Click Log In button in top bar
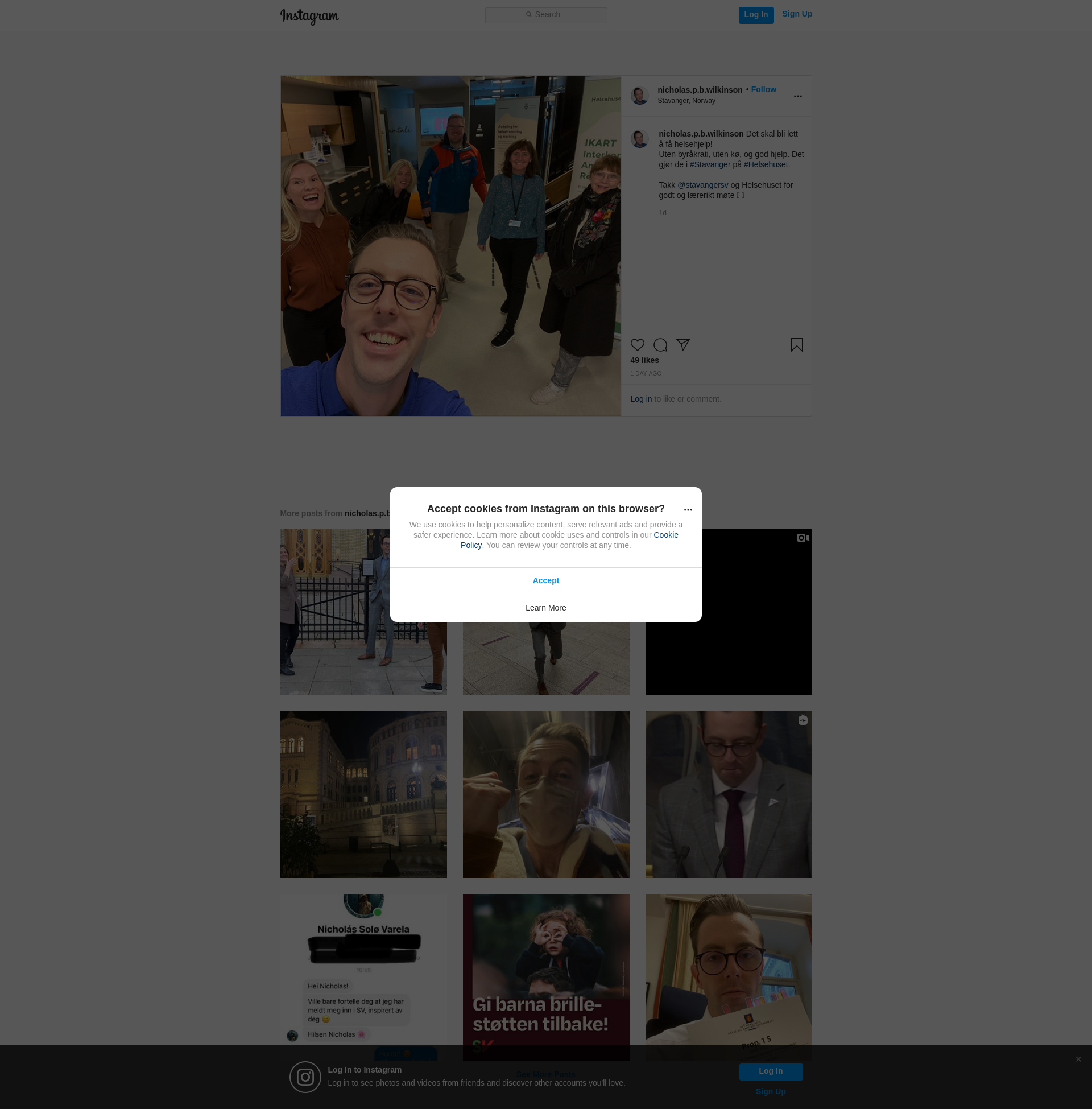The image size is (1092, 1109). point(755,15)
